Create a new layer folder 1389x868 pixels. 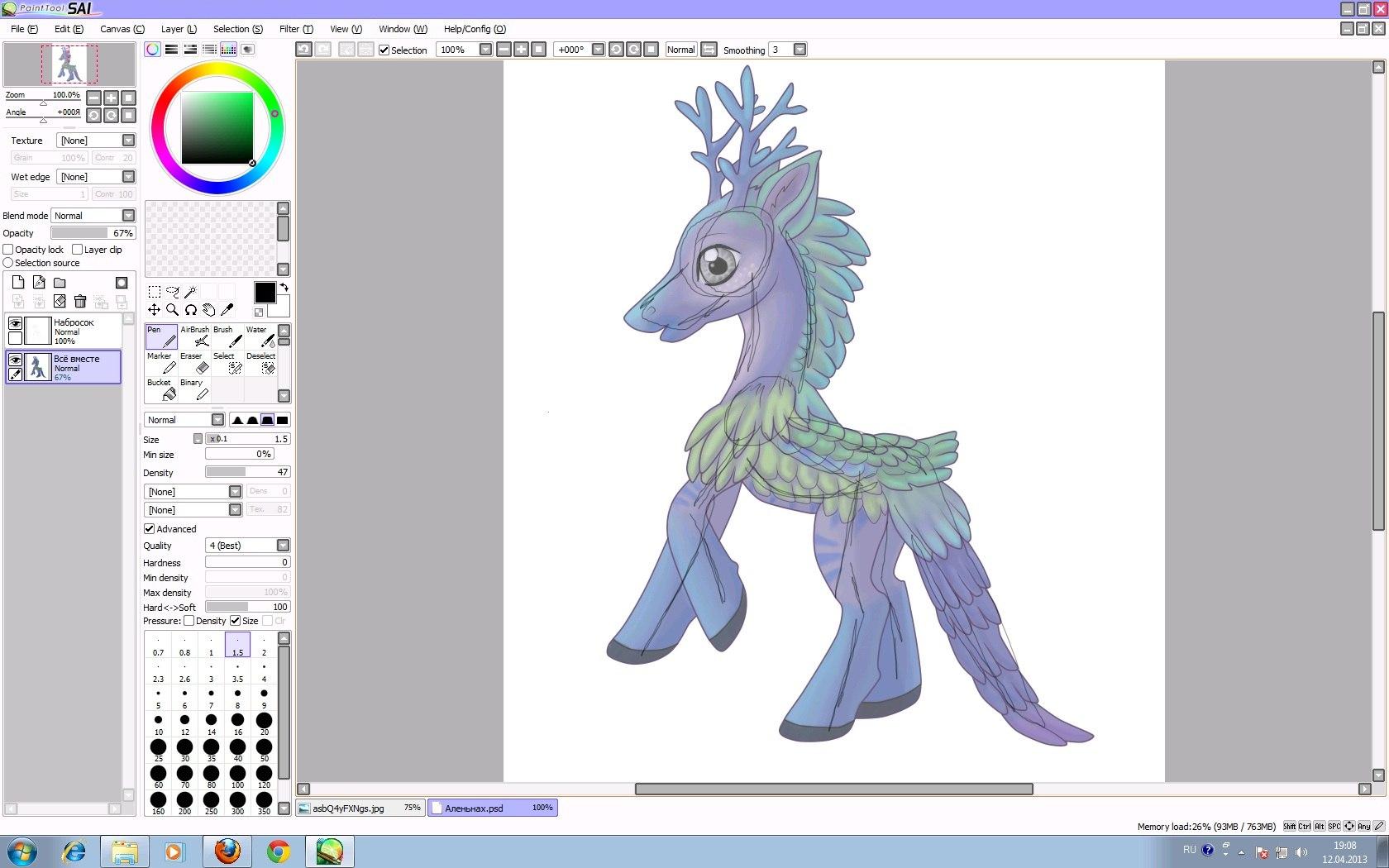(x=60, y=282)
